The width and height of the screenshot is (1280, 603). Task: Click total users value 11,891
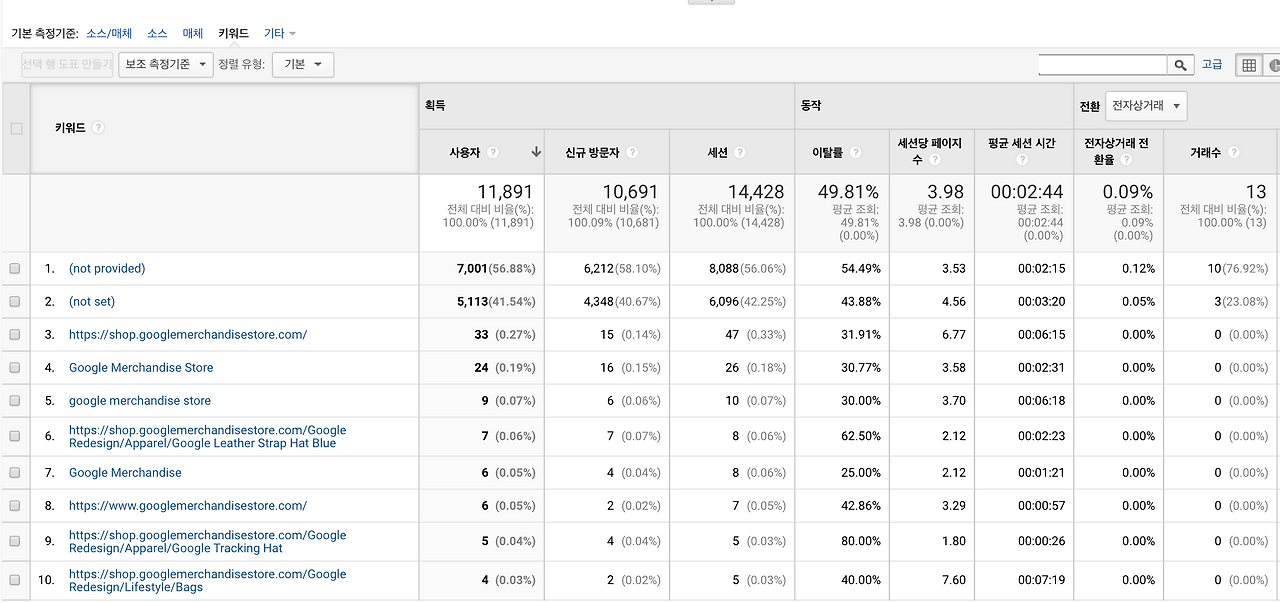(x=505, y=191)
